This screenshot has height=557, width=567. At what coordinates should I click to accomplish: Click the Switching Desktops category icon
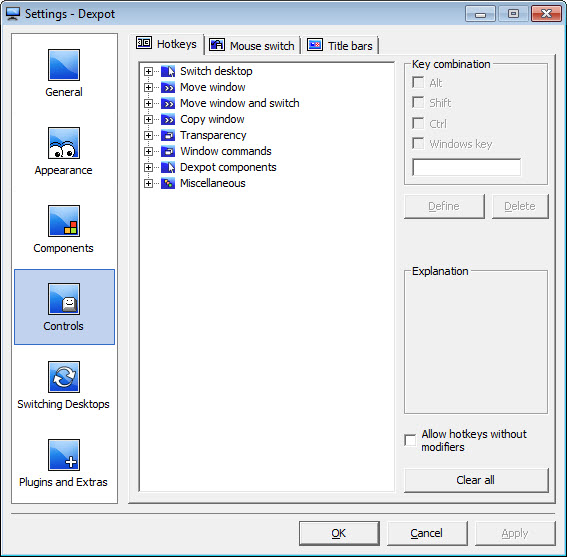(64, 377)
